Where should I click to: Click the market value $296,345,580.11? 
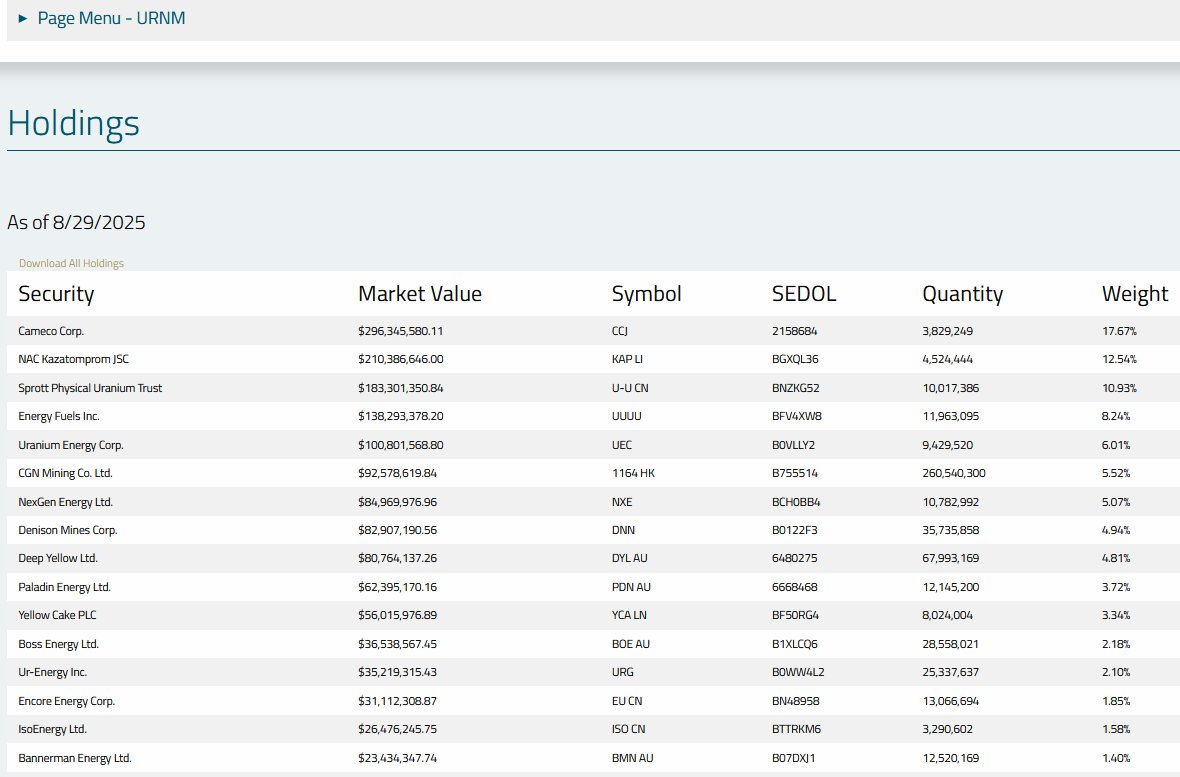(400, 331)
